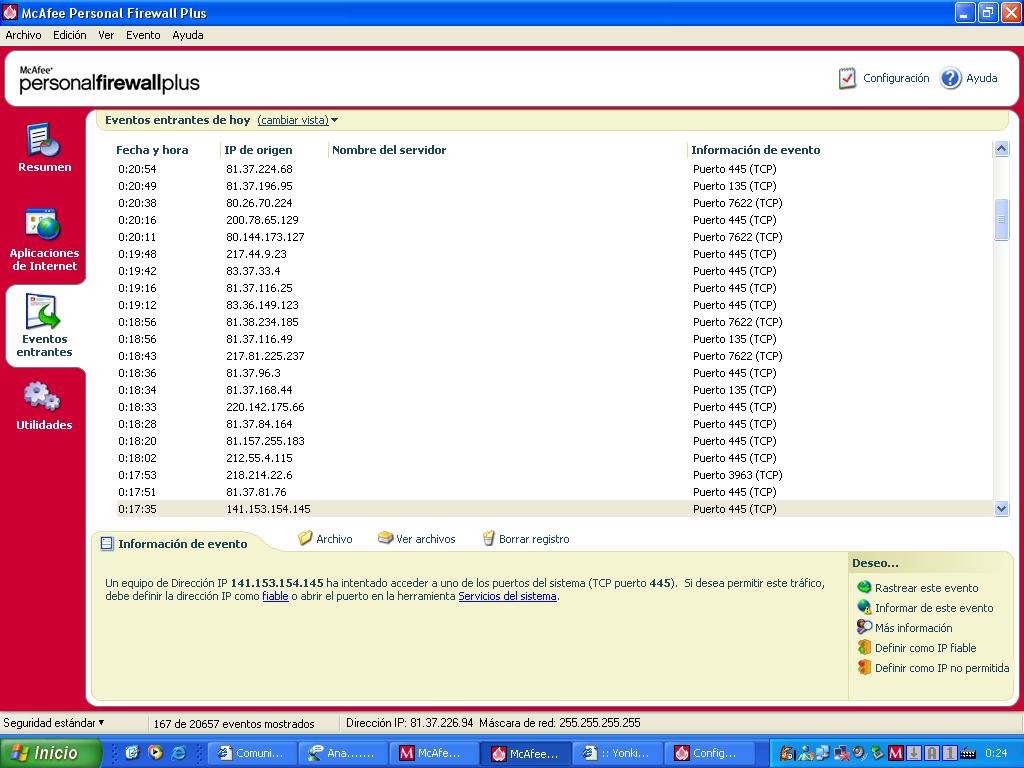The image size is (1024, 768).
Task: Sort by Nombre del servidor column header
Action: click(x=389, y=150)
